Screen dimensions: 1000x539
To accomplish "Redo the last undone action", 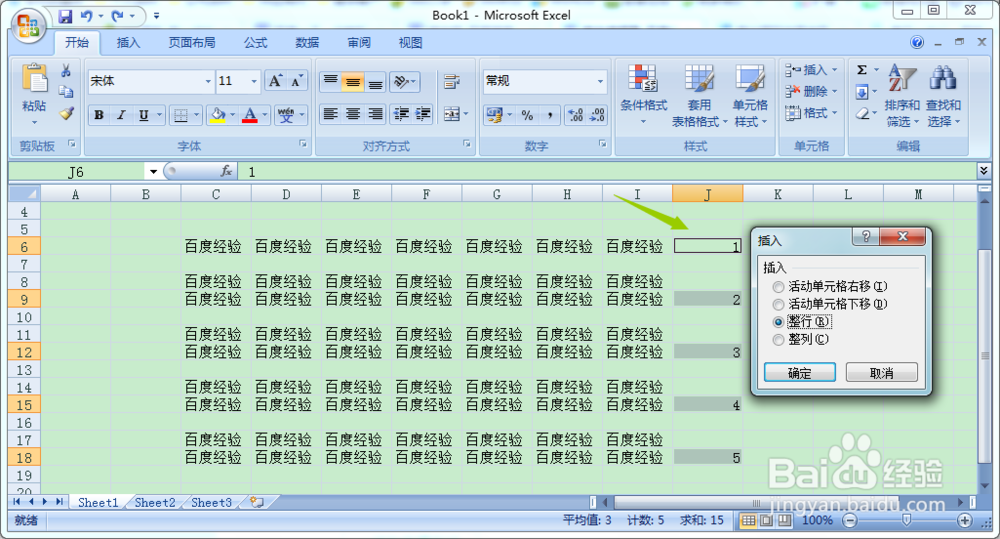I will pyautogui.click(x=118, y=16).
